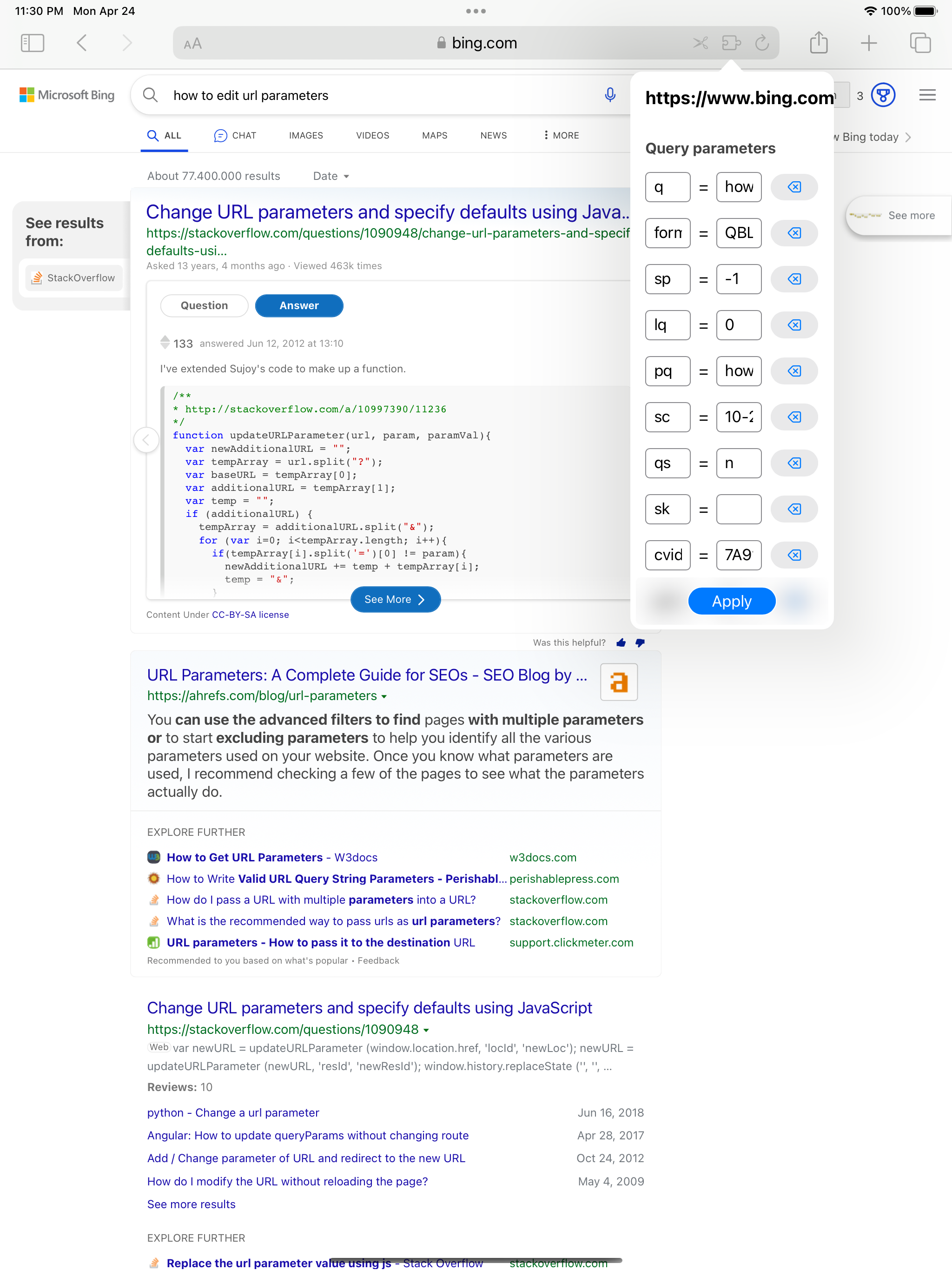Click See more button at right edge
952x1270 pixels.
click(899, 215)
